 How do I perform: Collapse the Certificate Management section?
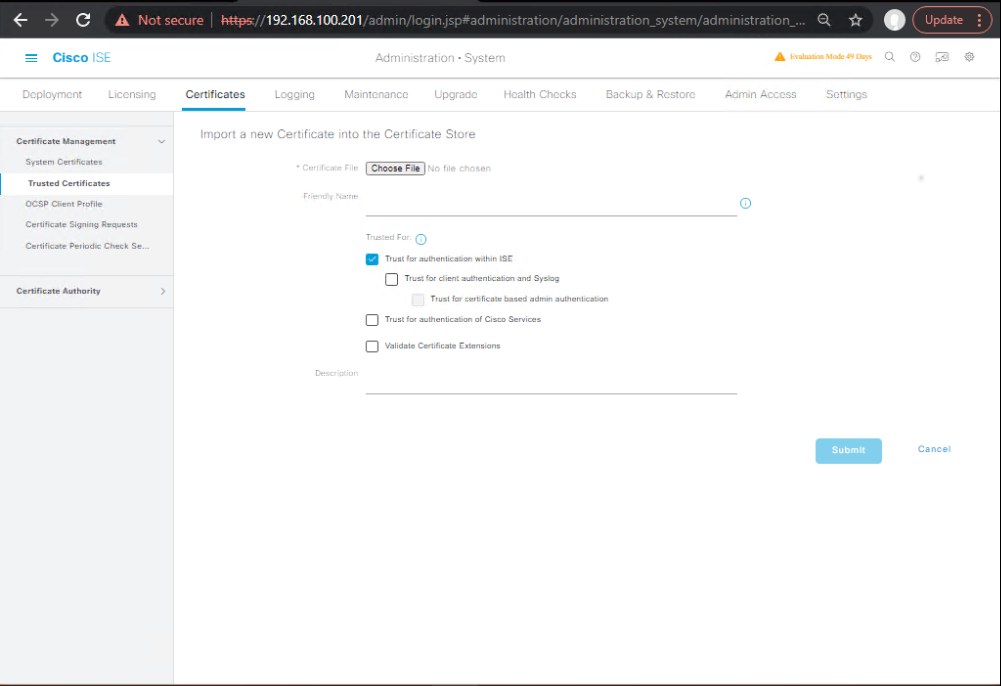coord(162,142)
